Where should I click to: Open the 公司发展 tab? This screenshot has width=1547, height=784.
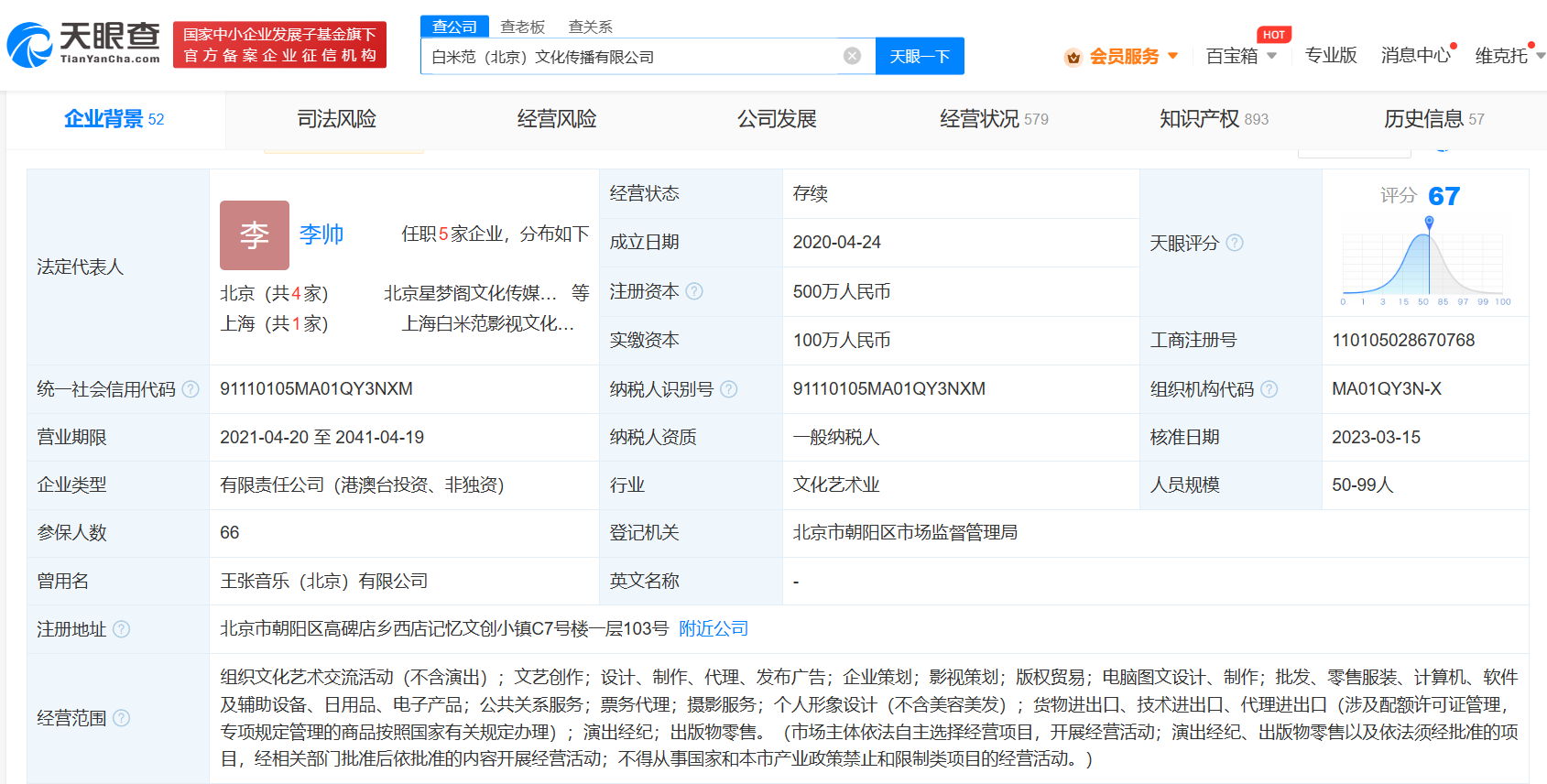coord(777,119)
